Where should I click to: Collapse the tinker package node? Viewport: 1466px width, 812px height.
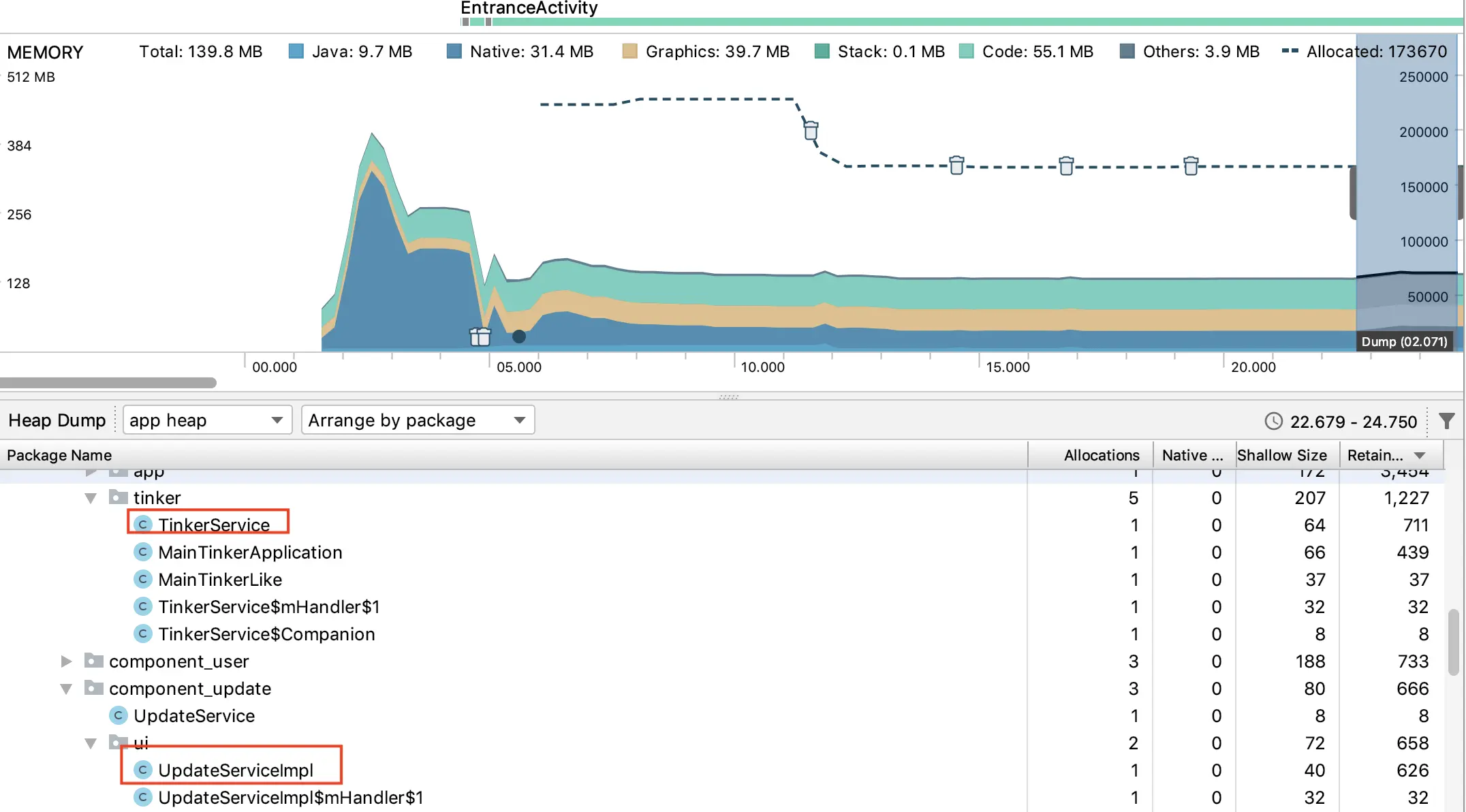[91, 498]
